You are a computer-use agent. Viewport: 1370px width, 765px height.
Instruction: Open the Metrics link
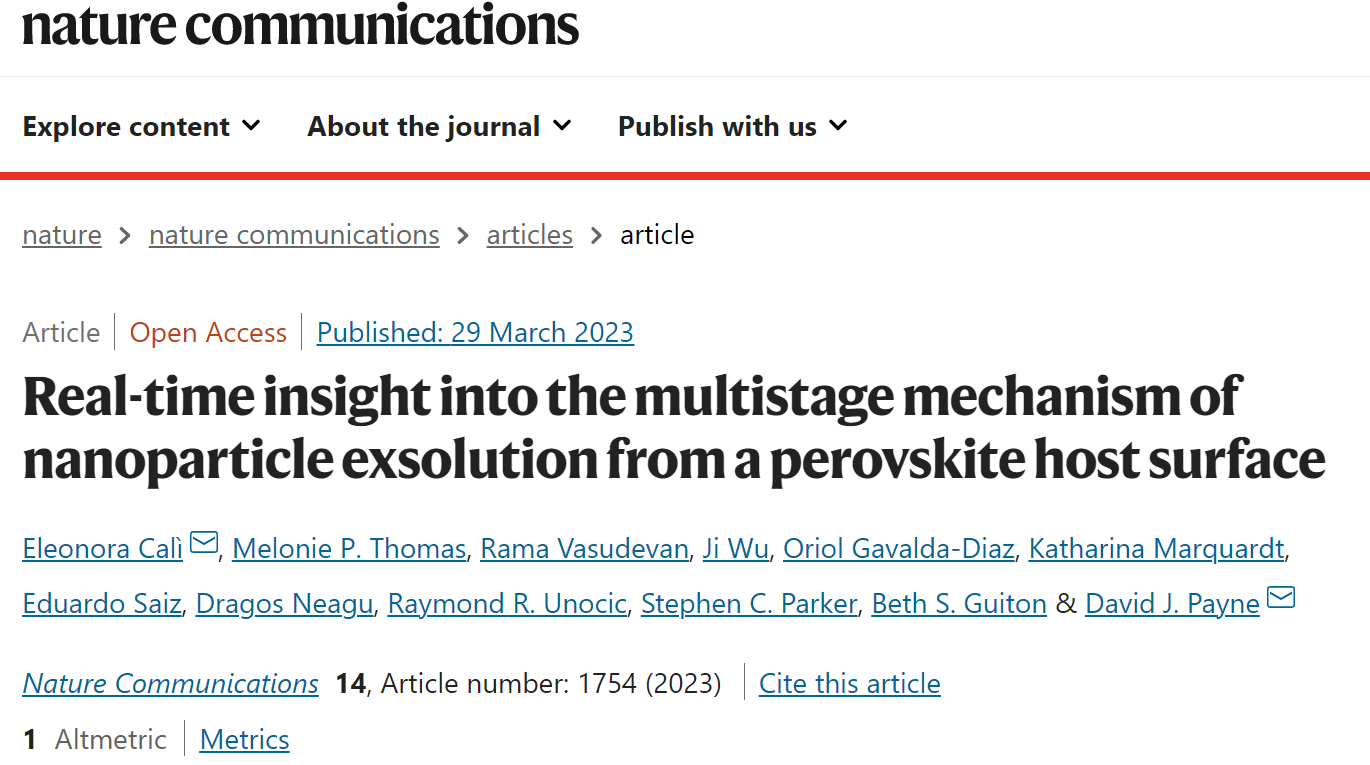tap(245, 739)
